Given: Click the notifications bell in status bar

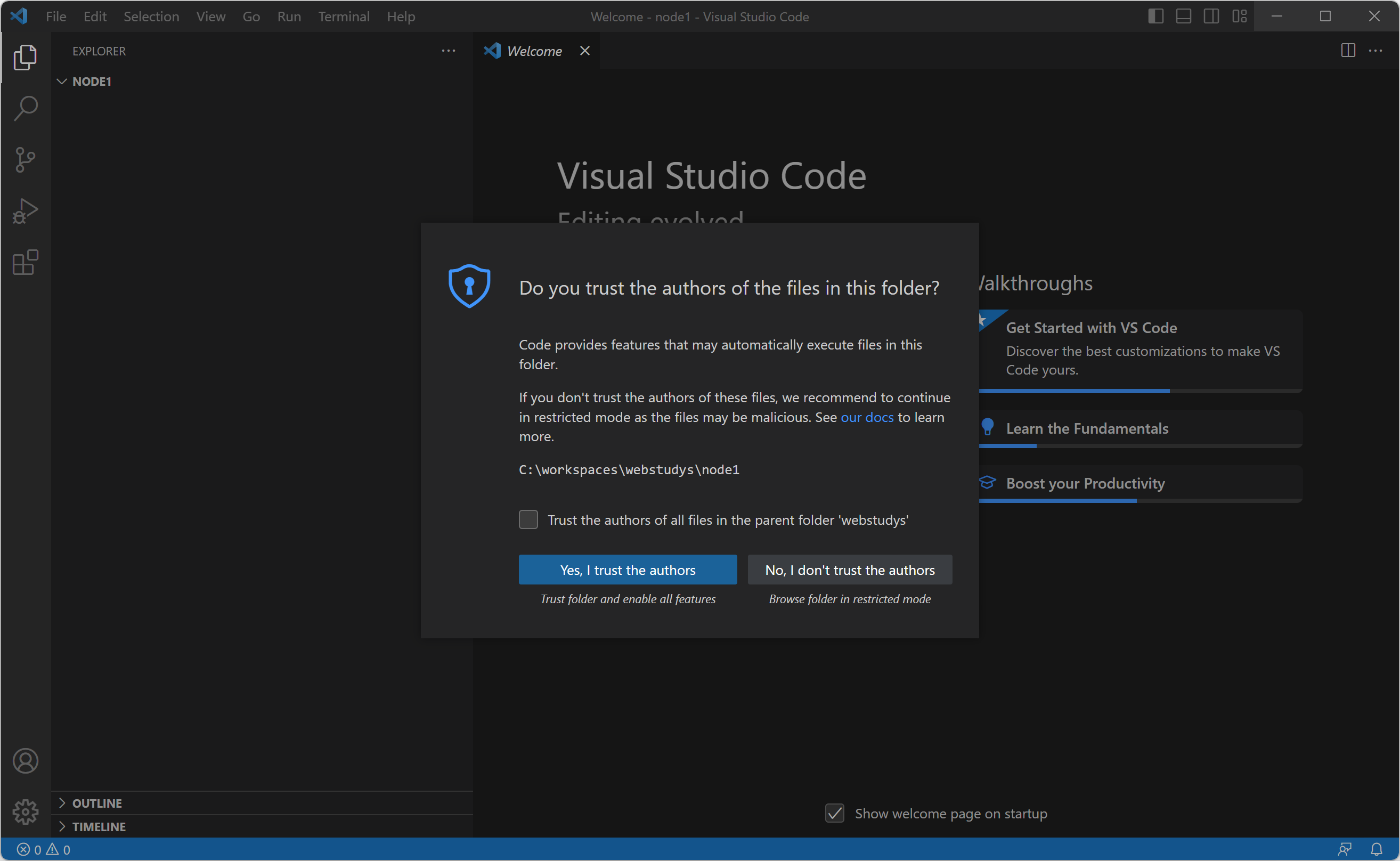Looking at the screenshot, I should click(x=1376, y=849).
